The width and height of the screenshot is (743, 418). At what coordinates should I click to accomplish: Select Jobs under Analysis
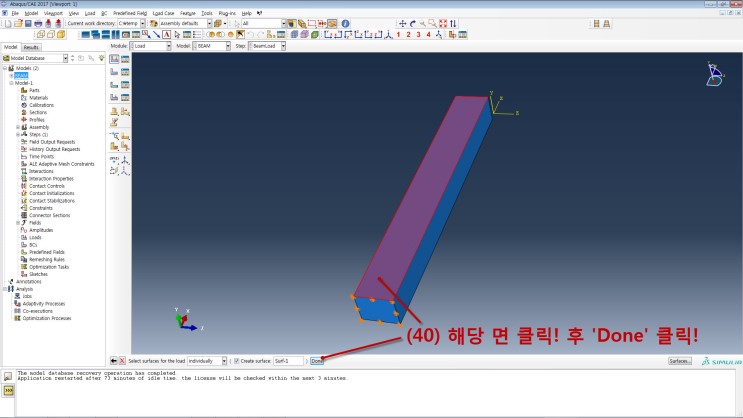27,296
